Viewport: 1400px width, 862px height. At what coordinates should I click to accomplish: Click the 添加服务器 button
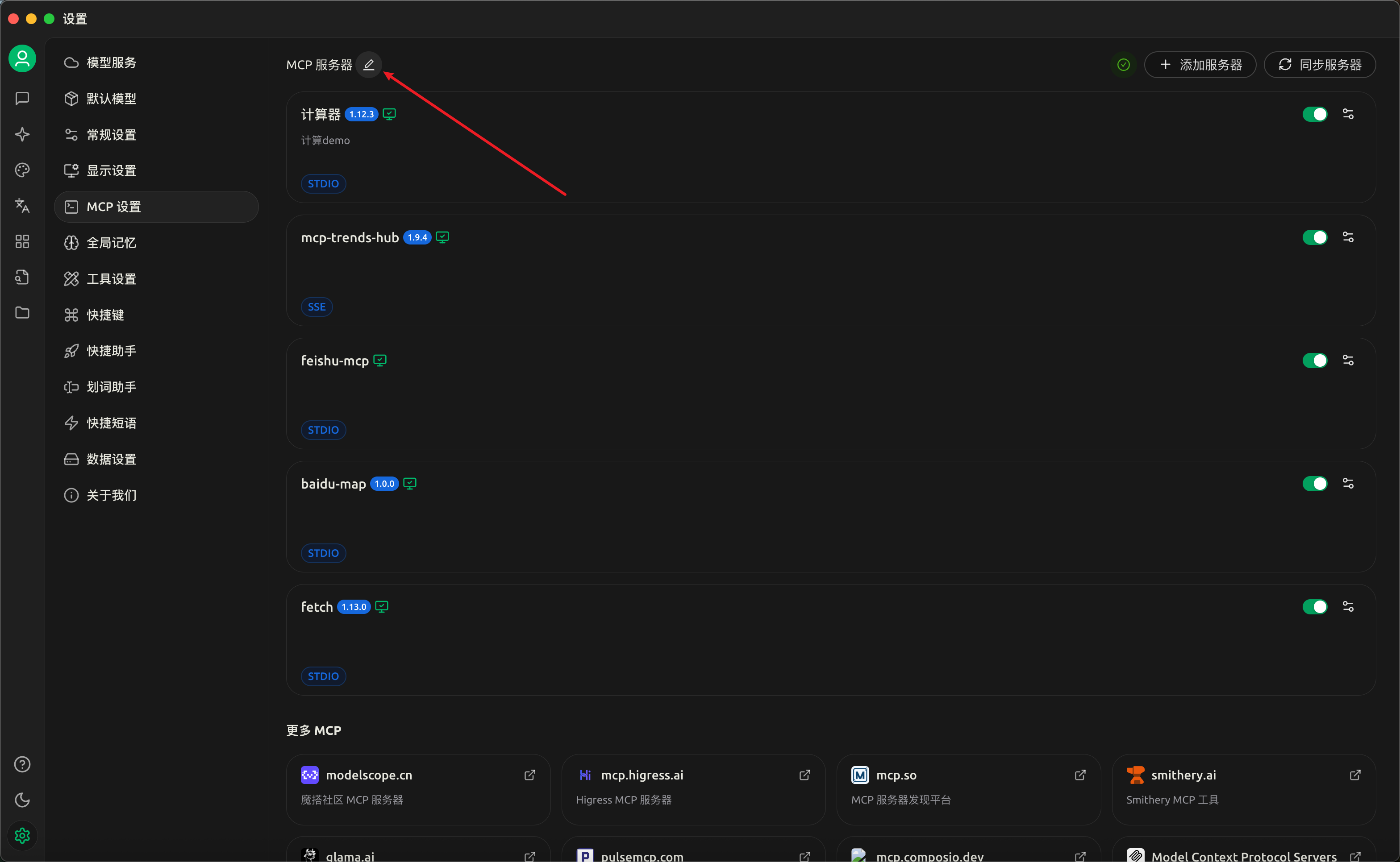click(x=1200, y=64)
